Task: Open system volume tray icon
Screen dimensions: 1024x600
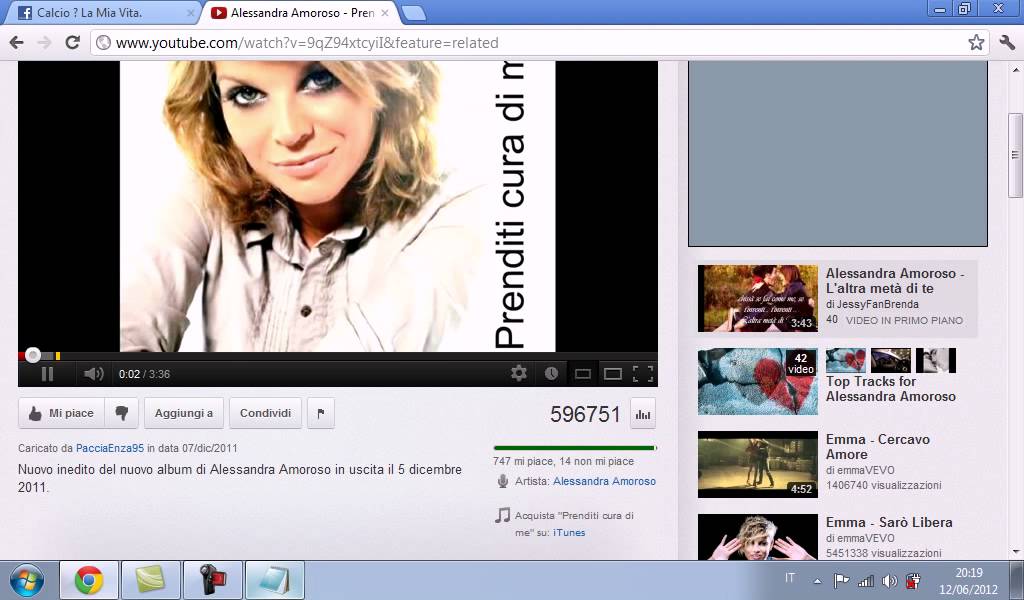Action: point(889,580)
